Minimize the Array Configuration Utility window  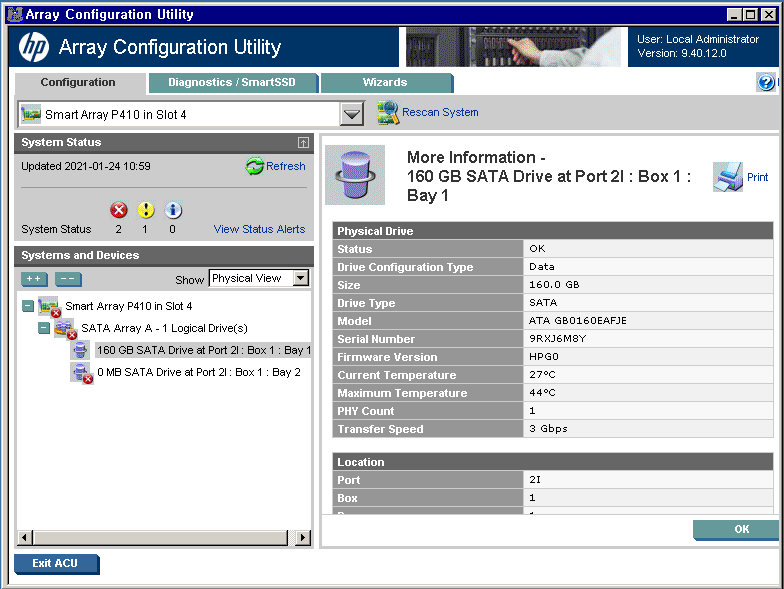click(x=734, y=14)
